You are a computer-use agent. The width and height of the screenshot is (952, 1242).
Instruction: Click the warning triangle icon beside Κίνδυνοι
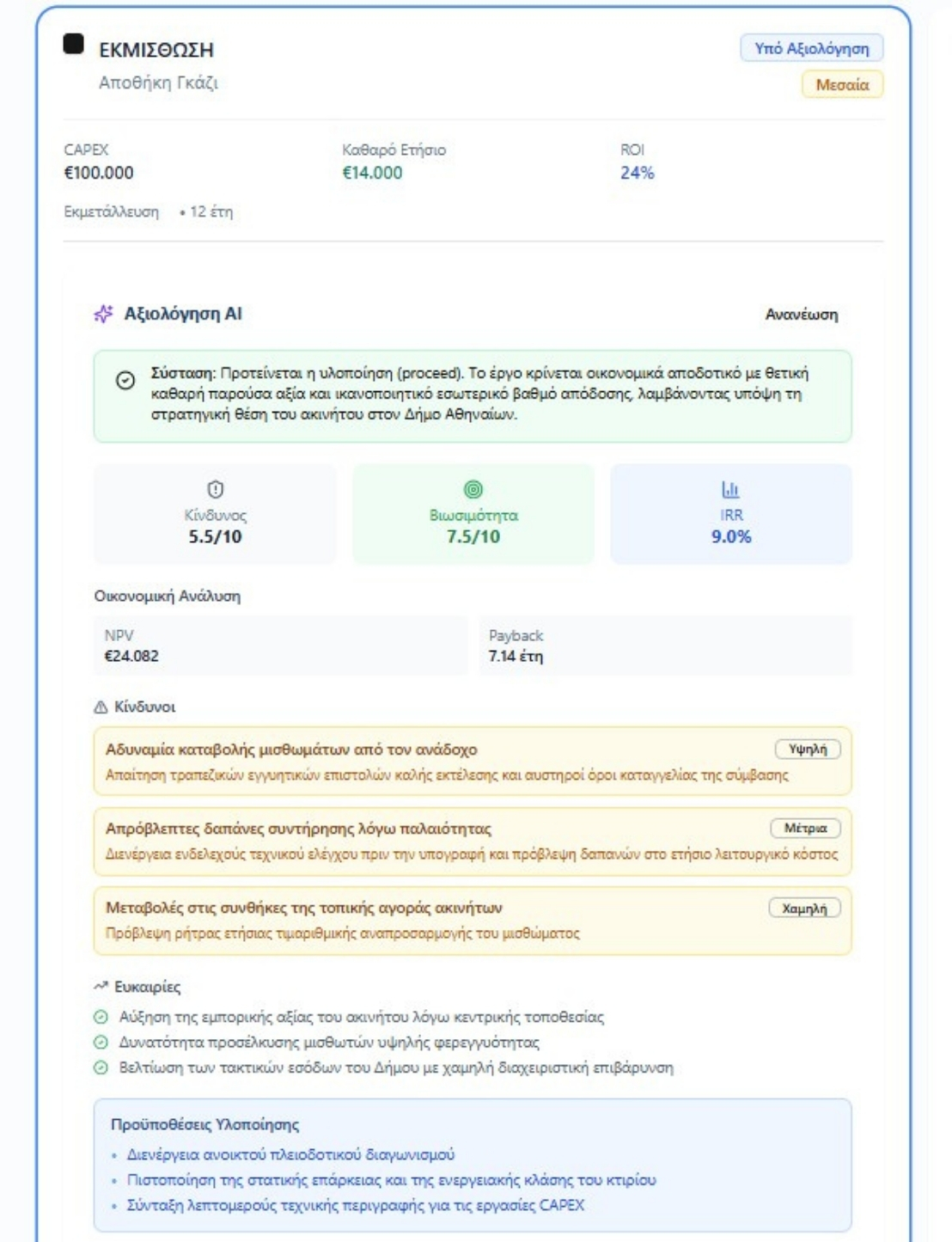point(101,707)
